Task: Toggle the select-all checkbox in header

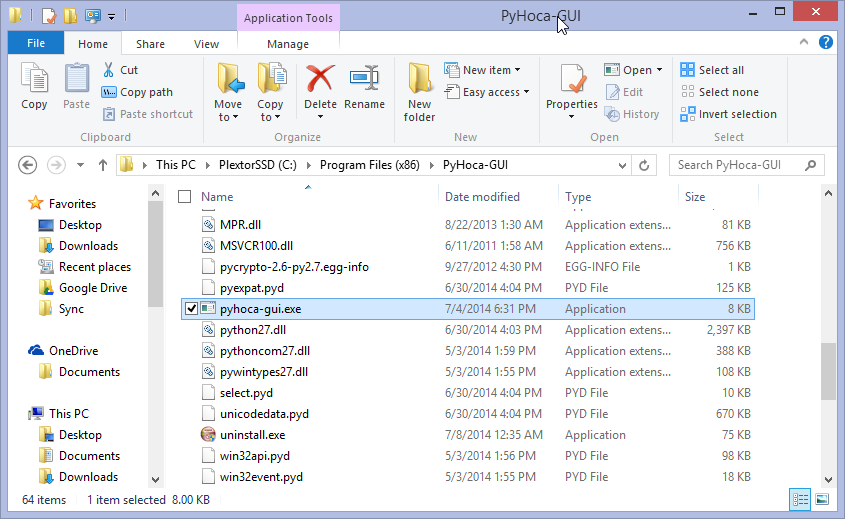Action: coord(184,196)
